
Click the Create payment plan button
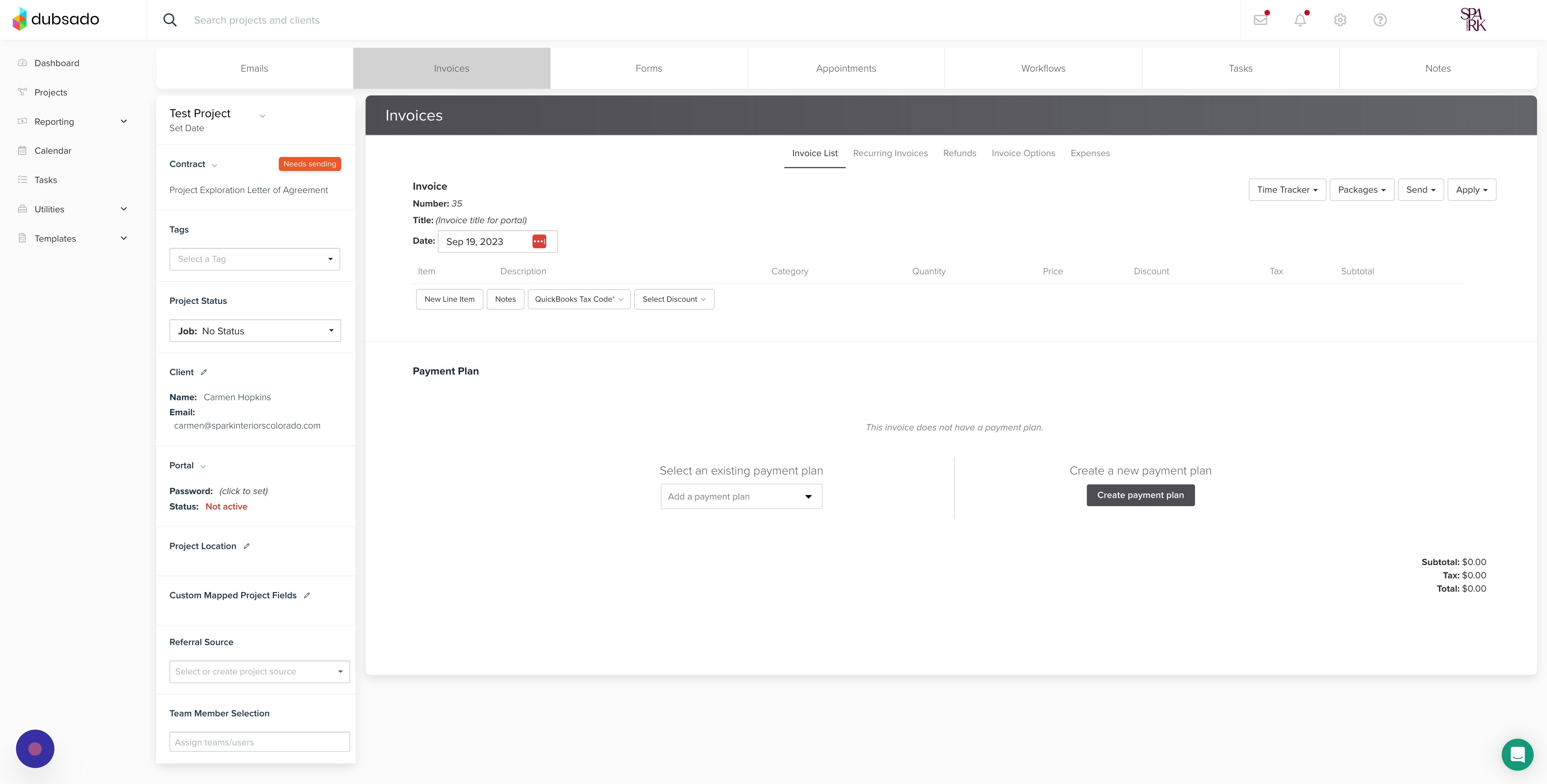[1140, 495]
